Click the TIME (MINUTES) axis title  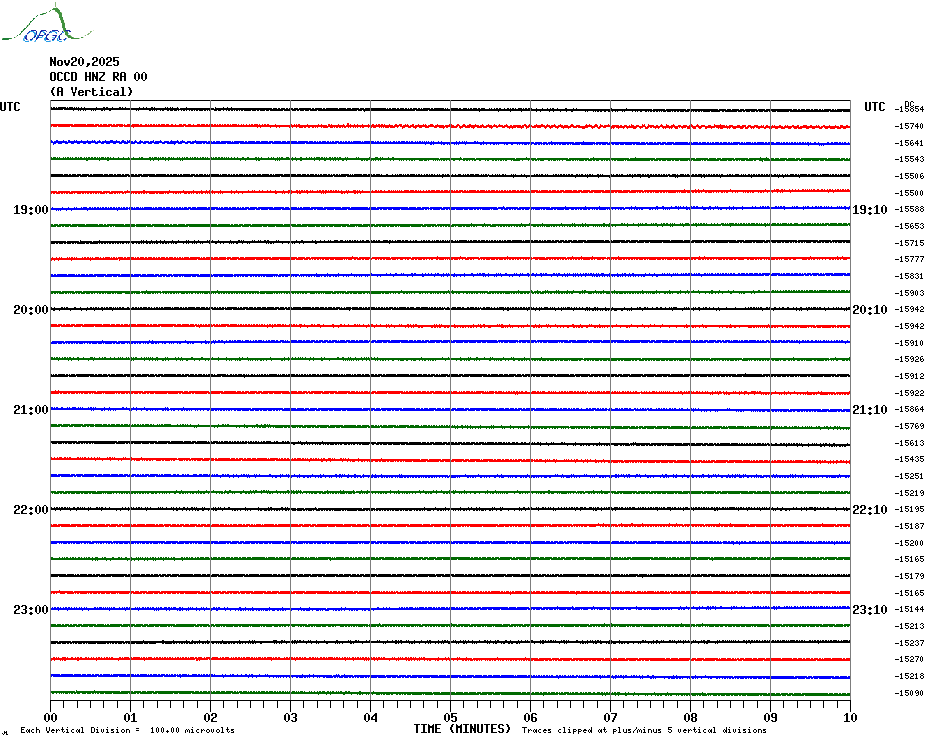pos(462,729)
